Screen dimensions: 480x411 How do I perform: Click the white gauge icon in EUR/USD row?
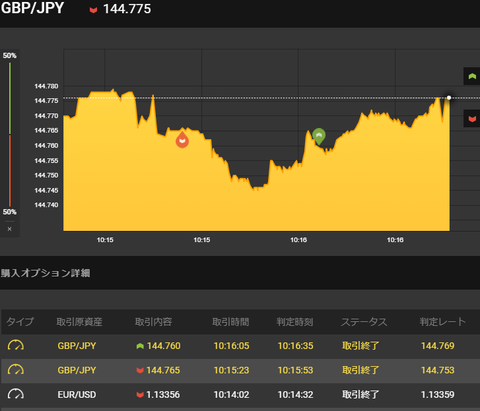click(x=16, y=394)
